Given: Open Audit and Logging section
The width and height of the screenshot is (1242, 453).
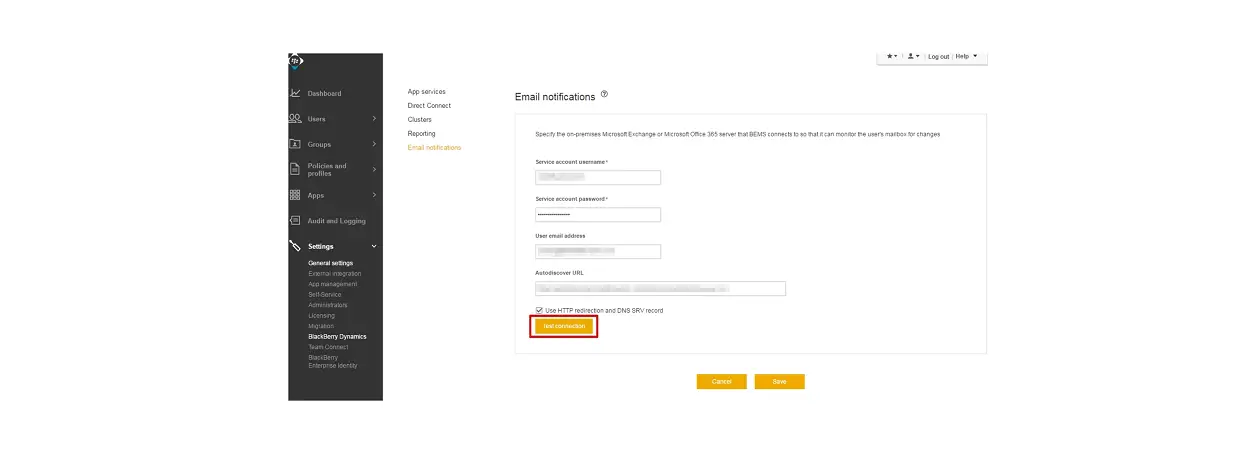Looking at the screenshot, I should click(337, 221).
